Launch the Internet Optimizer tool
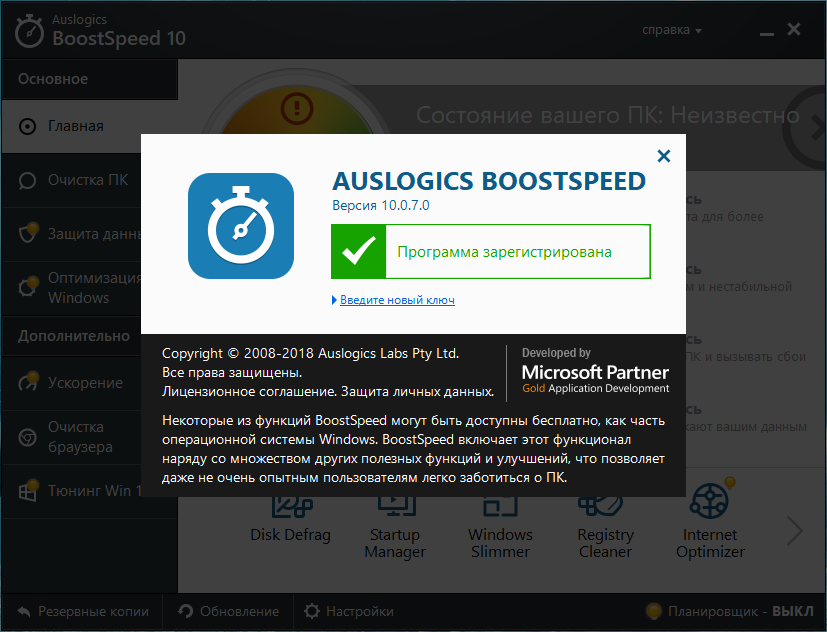 click(710, 521)
